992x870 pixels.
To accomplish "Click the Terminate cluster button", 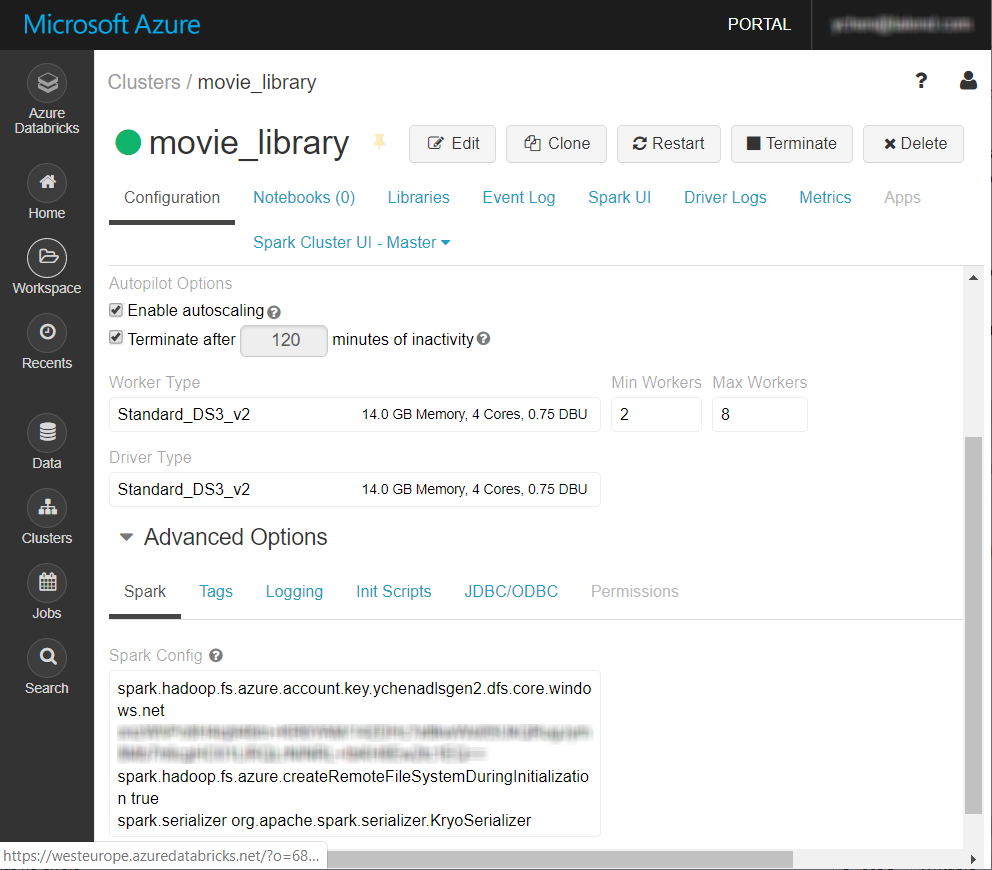I will (791, 144).
